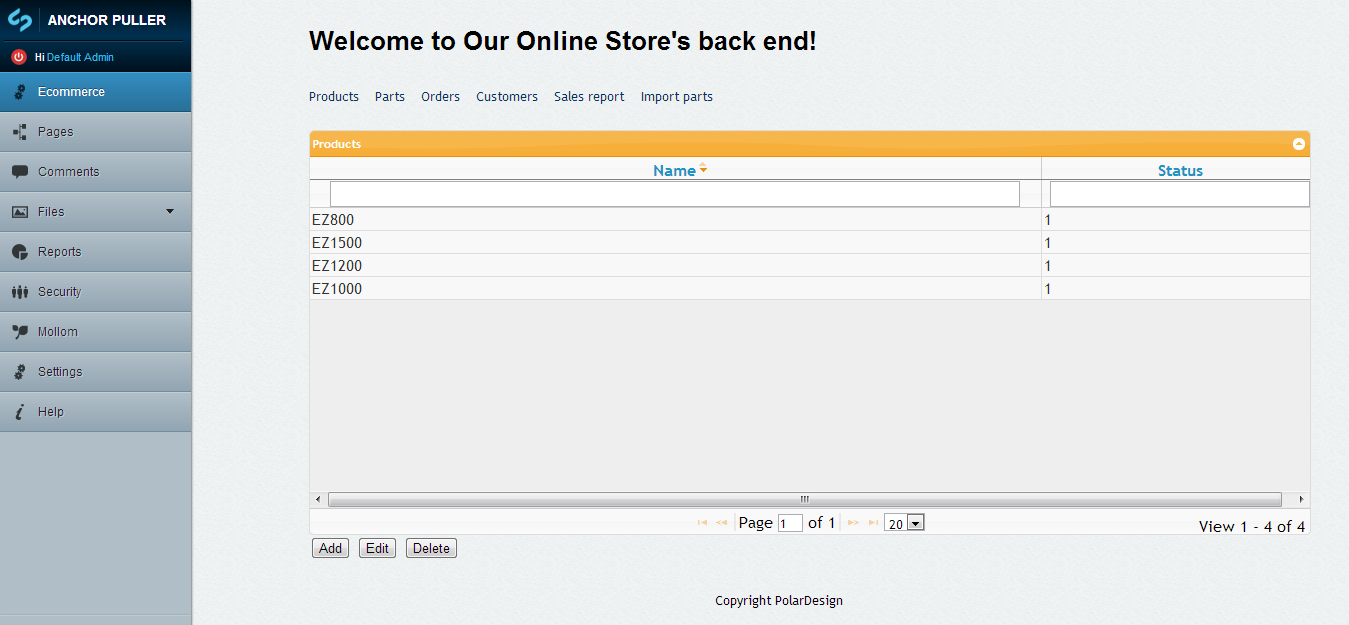This screenshot has width=1349, height=625.
Task: Open the Orders tab link
Action: (440, 97)
